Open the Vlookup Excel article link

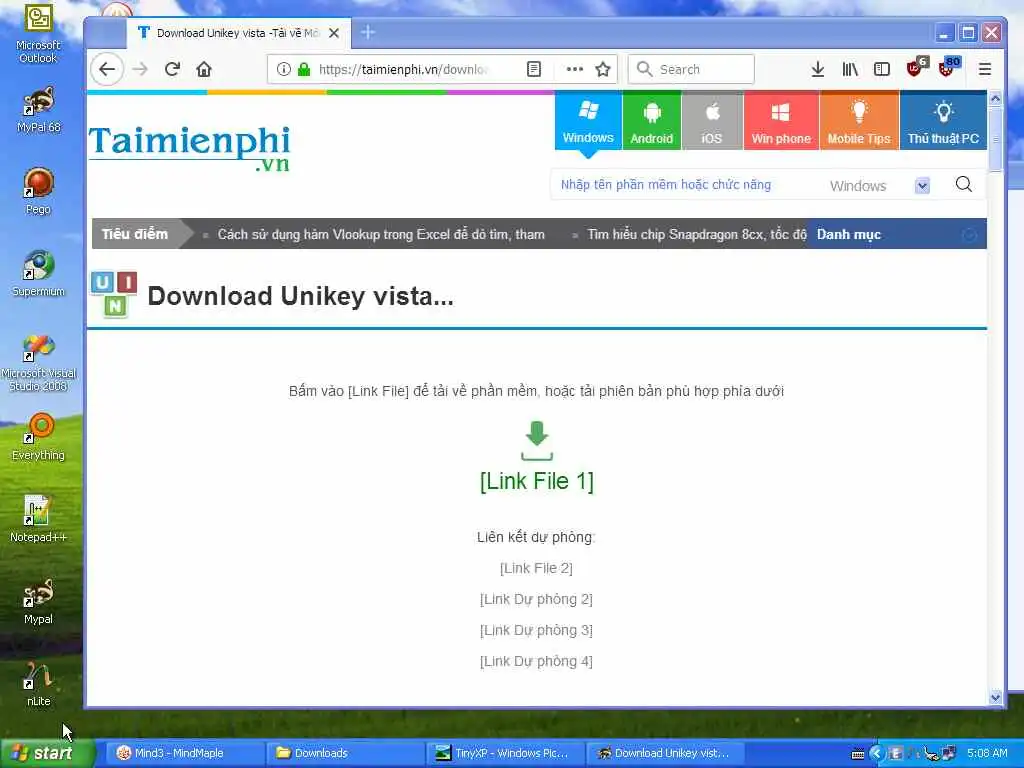381,234
